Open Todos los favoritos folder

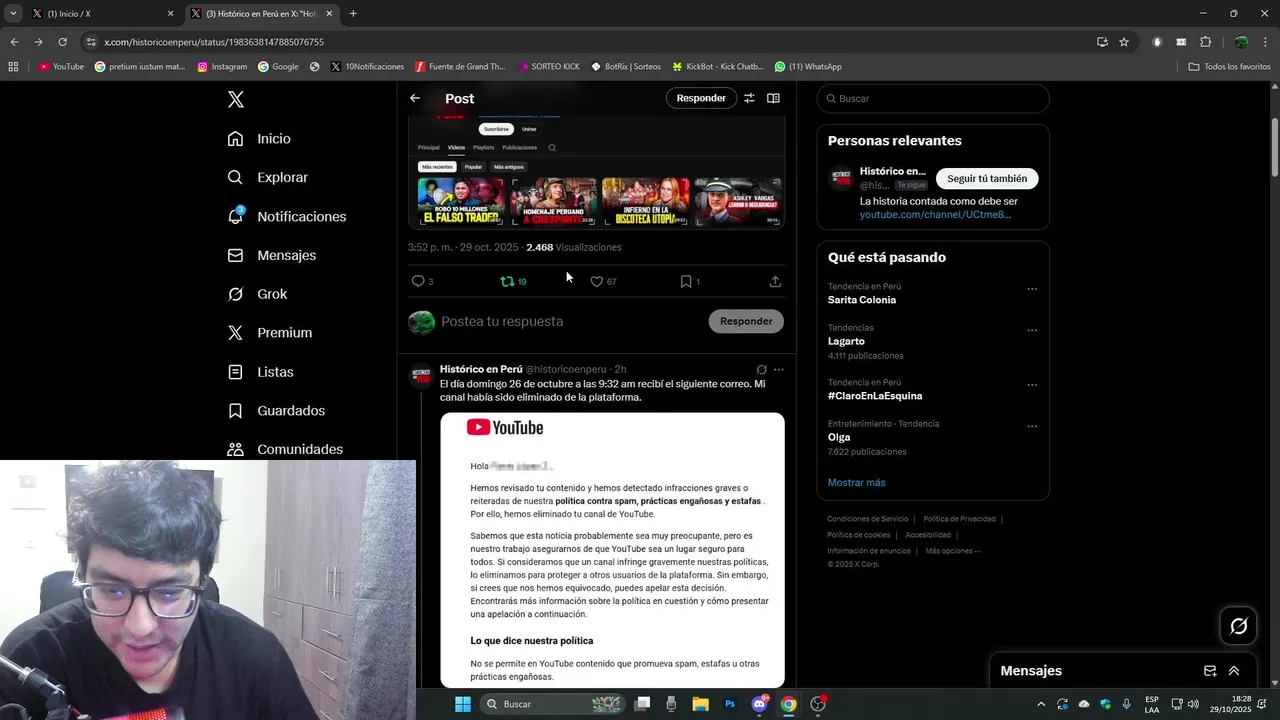1229,67
